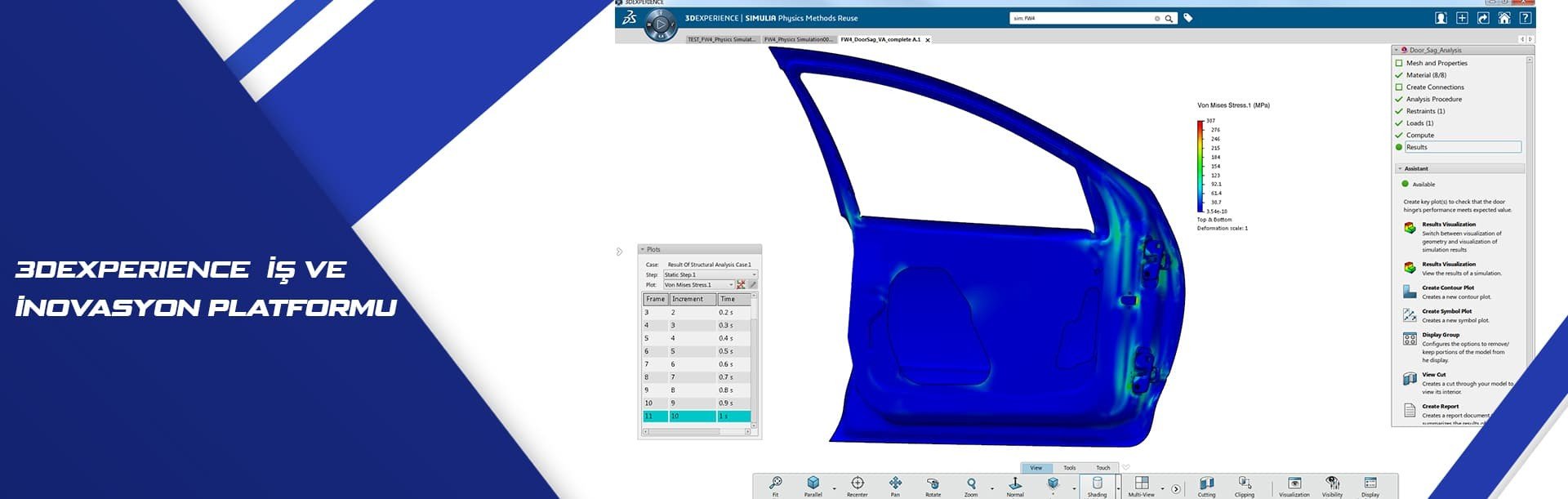This screenshot has width=1568, height=499.
Task: Collapse the Plots panel header
Action: pyautogui.click(x=642, y=250)
